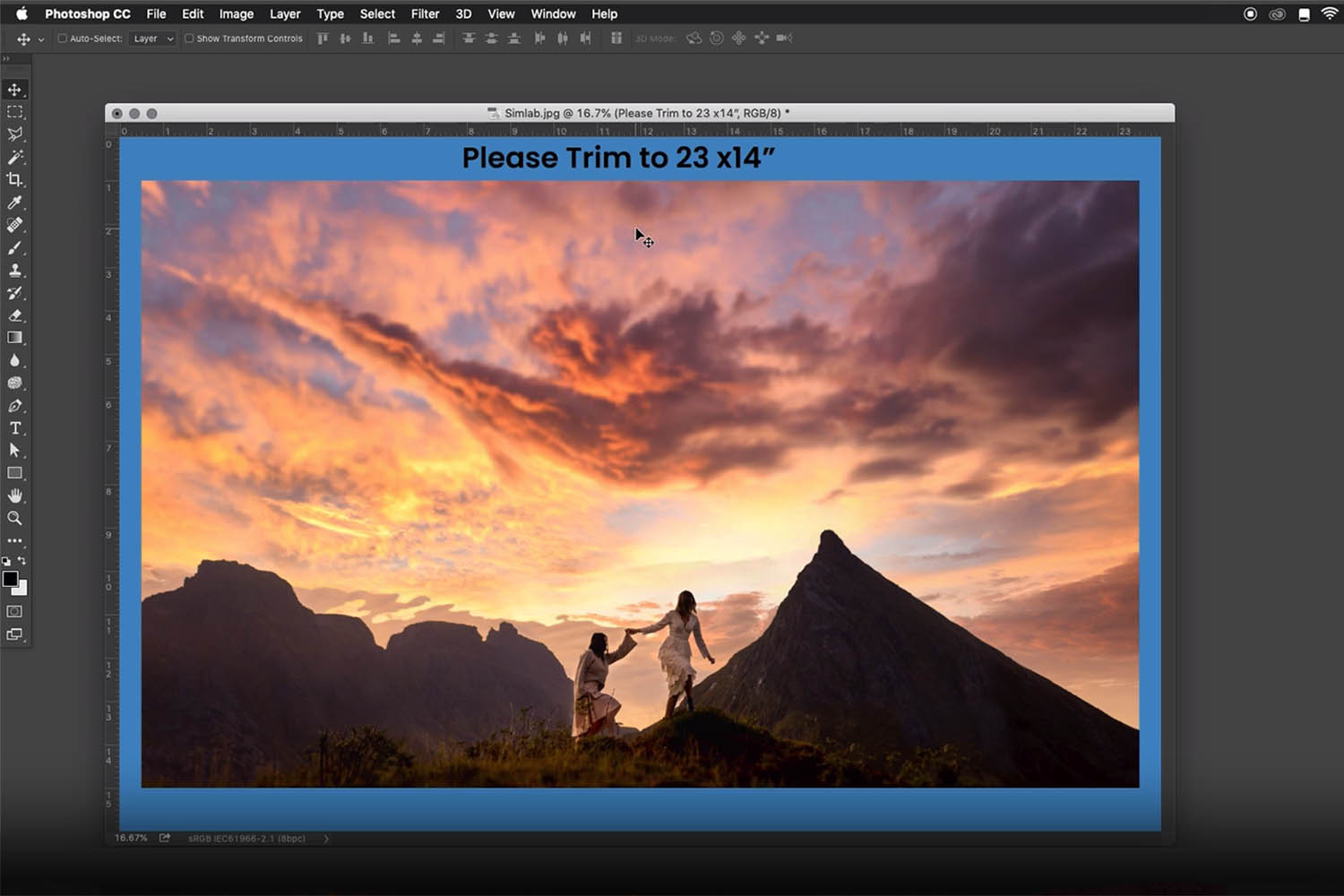Click the foreground color swatch
Screen dimensions: 1344x896
pos(10,579)
